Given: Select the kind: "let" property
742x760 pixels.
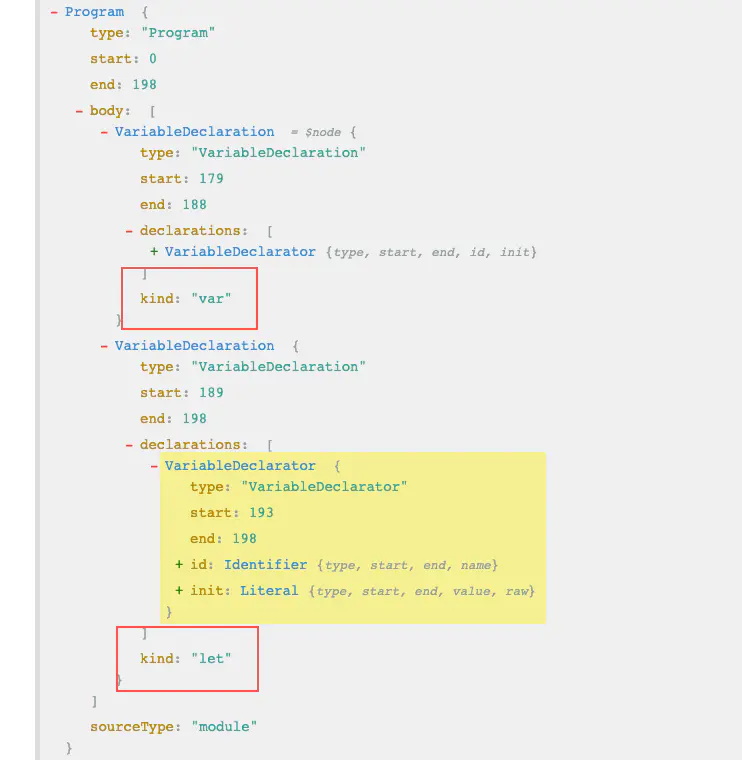Looking at the screenshot, I should (186, 658).
